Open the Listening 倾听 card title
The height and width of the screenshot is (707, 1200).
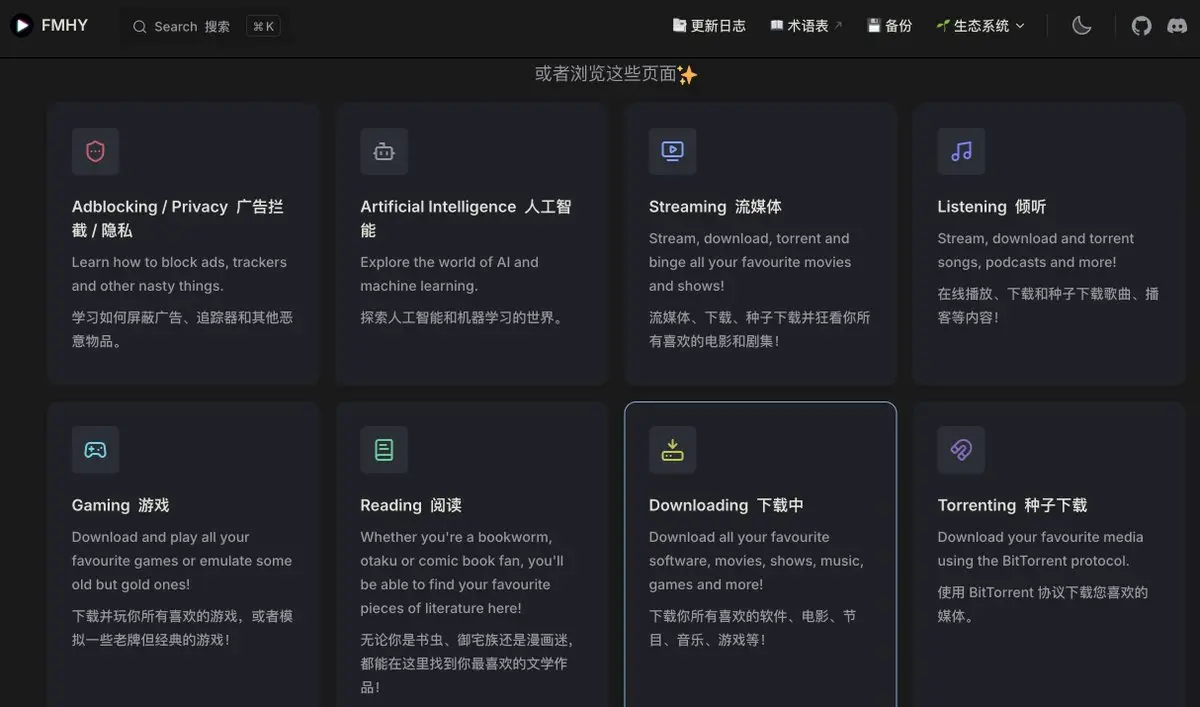992,206
